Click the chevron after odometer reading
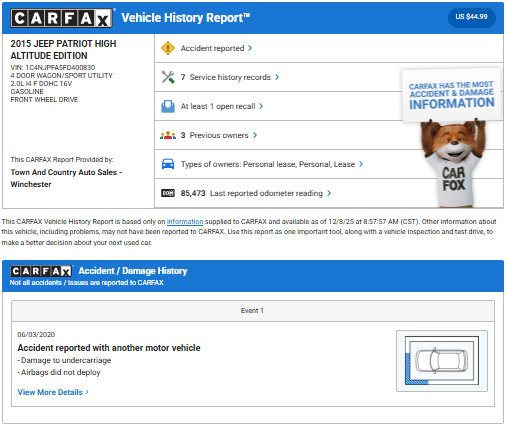This screenshot has width=506, height=426. pyautogui.click(x=329, y=193)
